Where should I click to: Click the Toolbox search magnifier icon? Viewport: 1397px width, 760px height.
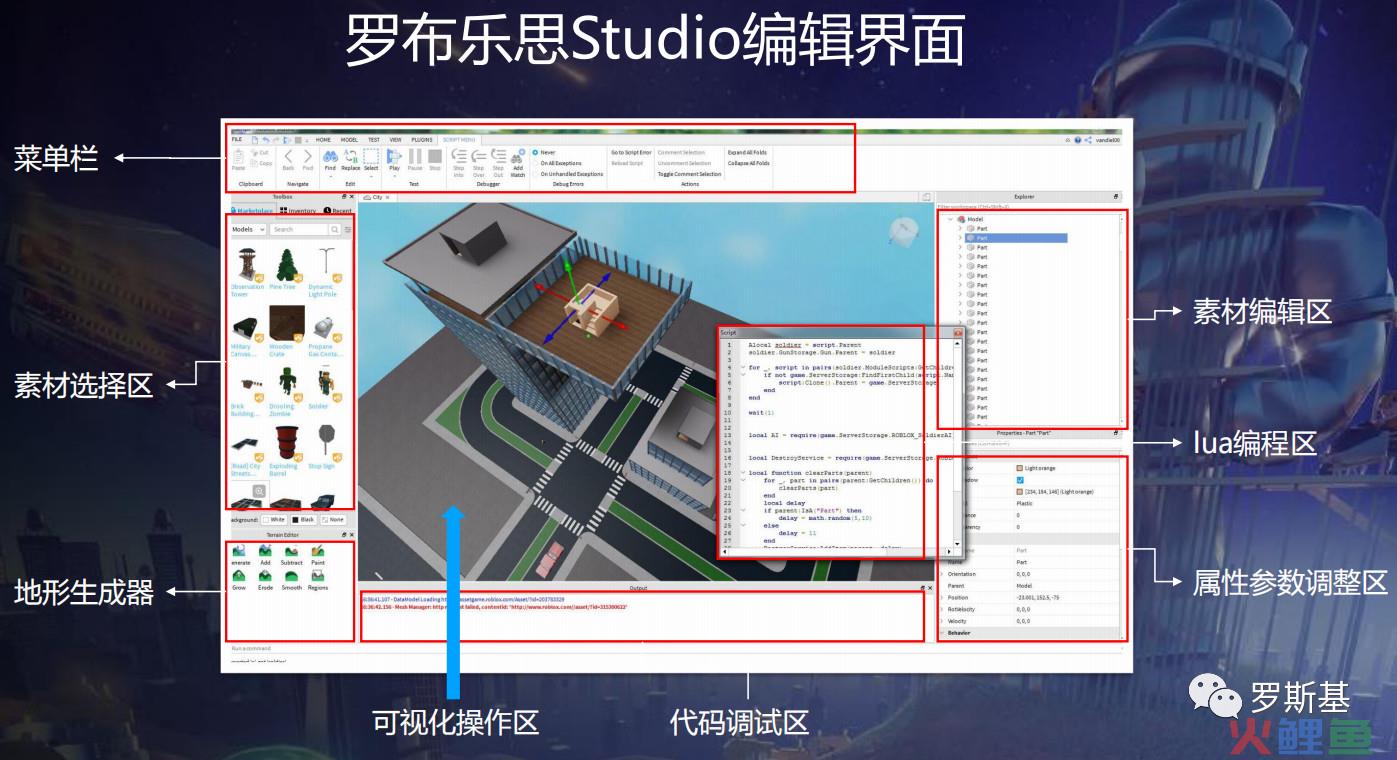(x=335, y=229)
